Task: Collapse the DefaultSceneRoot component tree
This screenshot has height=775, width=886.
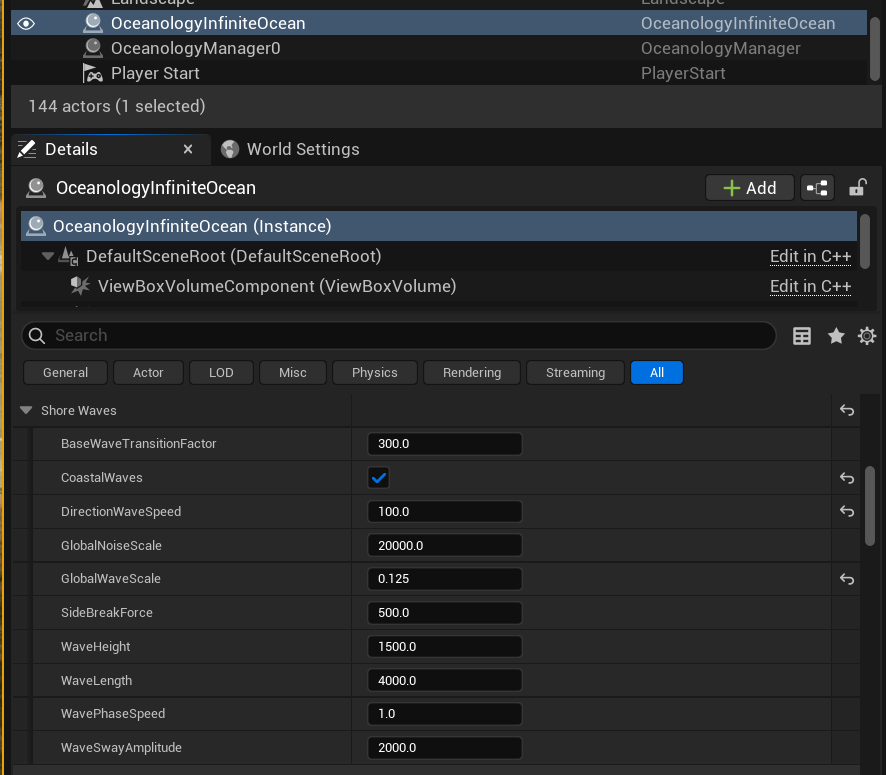Action: (46, 255)
